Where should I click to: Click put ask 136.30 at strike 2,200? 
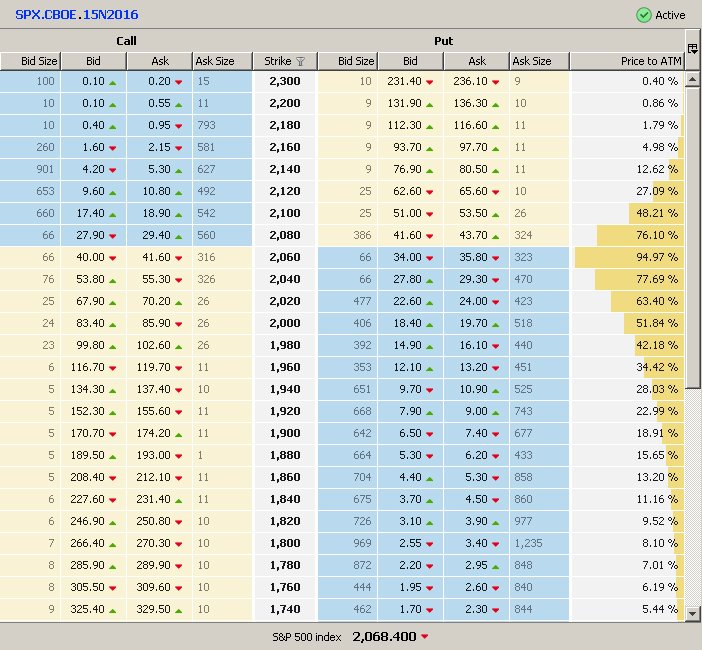click(x=477, y=103)
